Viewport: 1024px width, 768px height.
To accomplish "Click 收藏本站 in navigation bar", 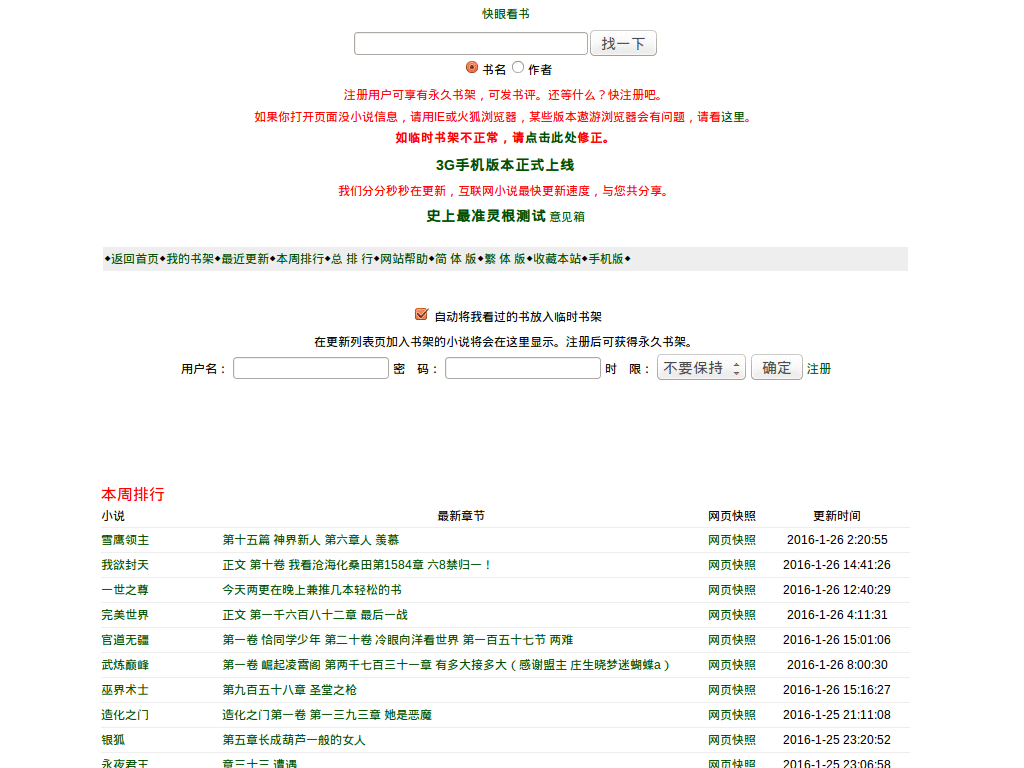I will click(x=557, y=259).
